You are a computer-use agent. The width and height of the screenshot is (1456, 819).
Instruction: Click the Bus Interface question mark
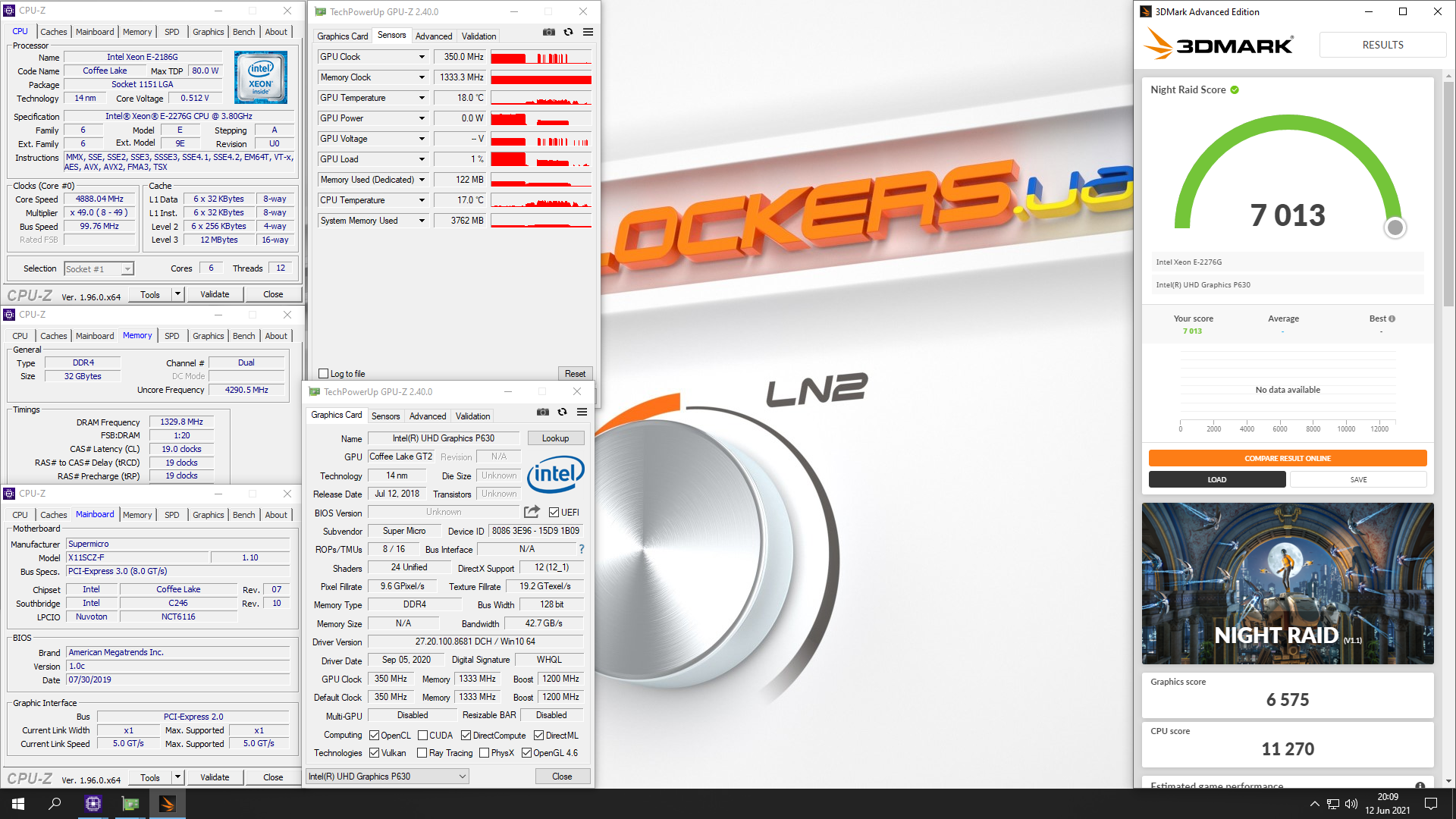(582, 549)
